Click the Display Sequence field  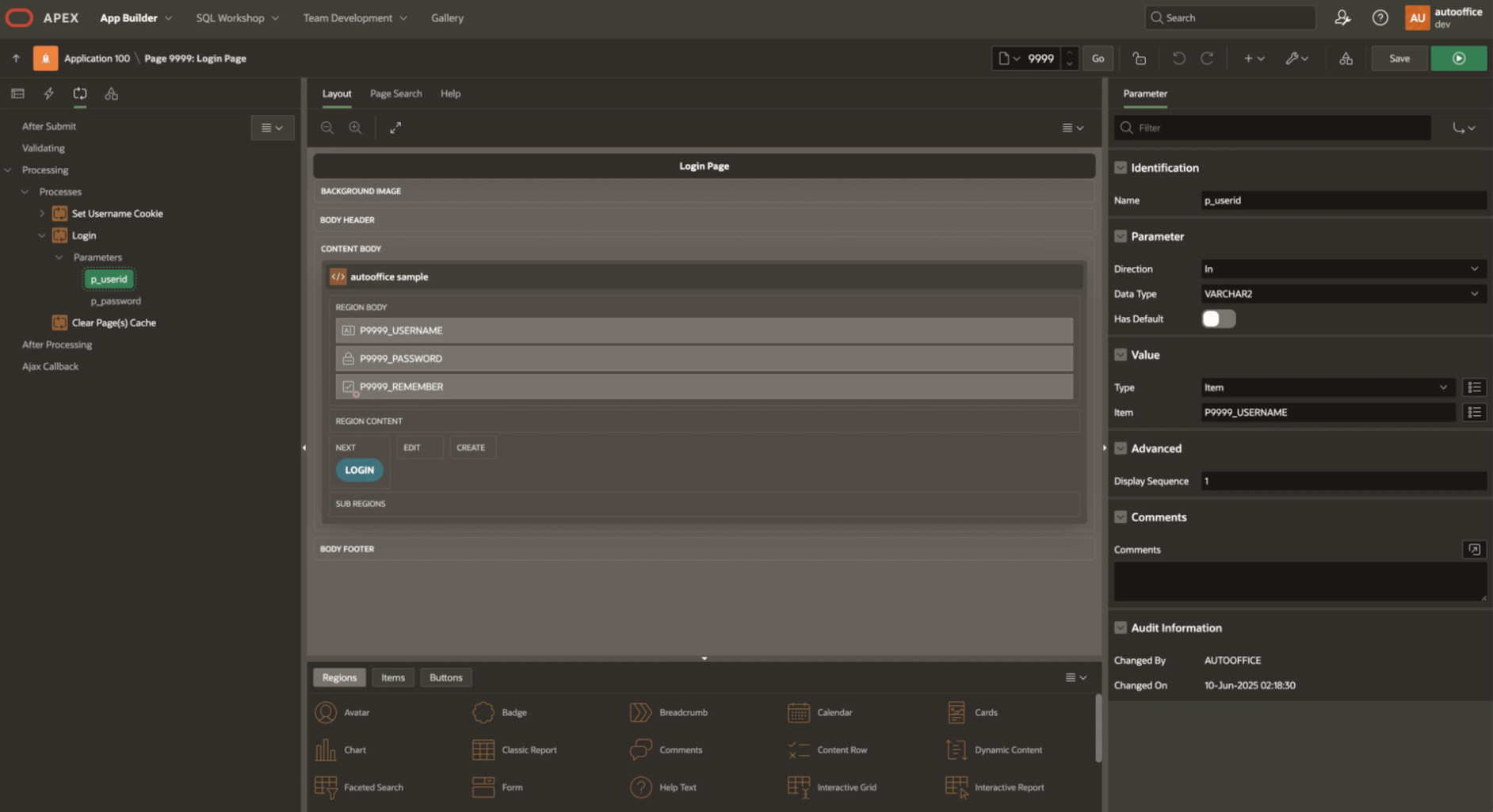click(1342, 481)
